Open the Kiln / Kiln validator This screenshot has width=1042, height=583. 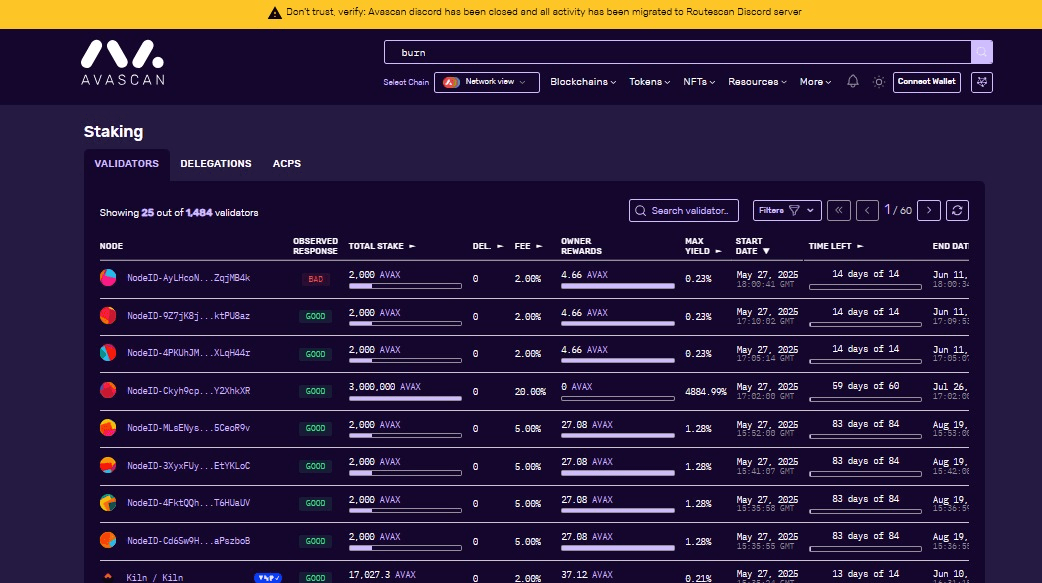click(155, 578)
